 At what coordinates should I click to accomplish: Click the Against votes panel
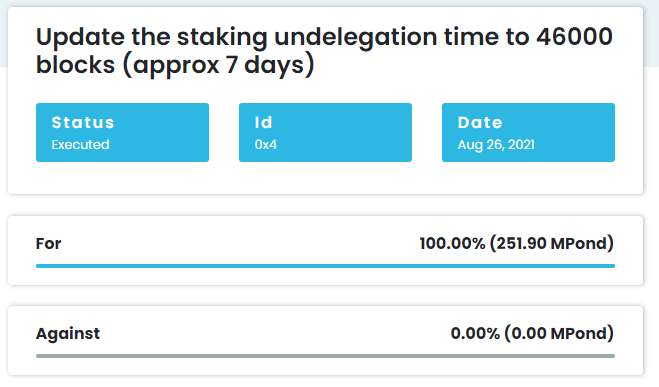[325, 340]
